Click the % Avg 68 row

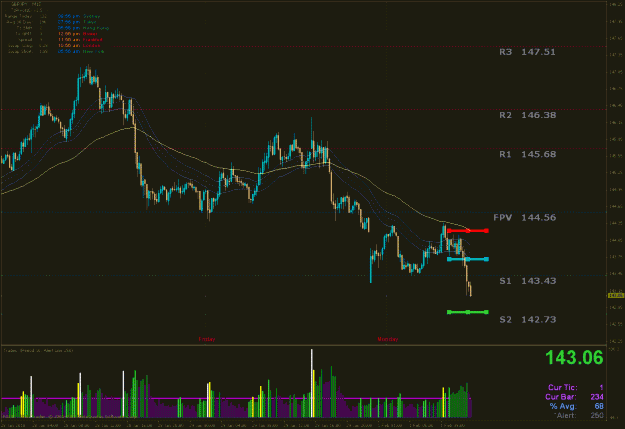tap(576, 406)
